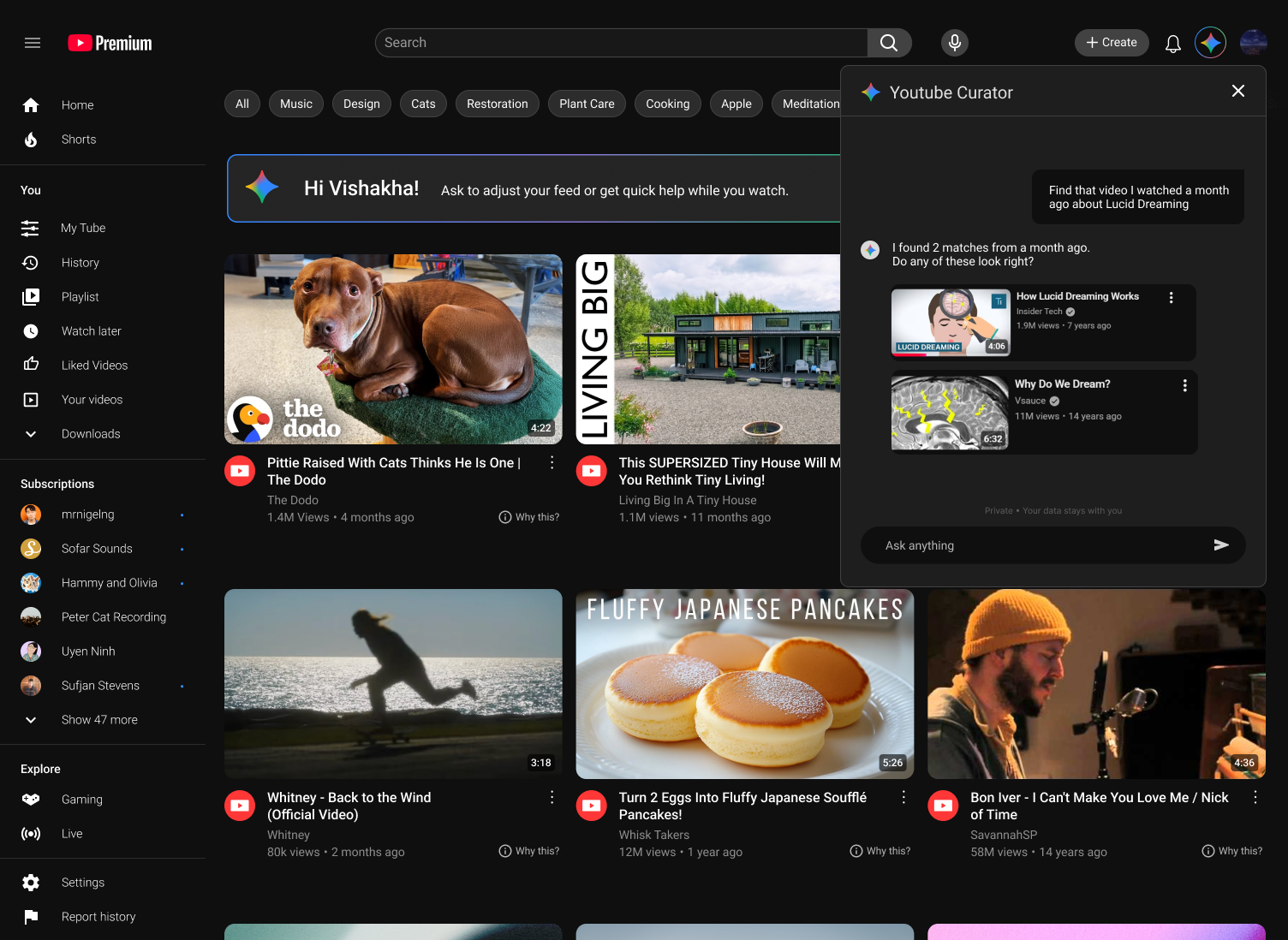Select the Cats category chip
1288x940 pixels.
423,103
